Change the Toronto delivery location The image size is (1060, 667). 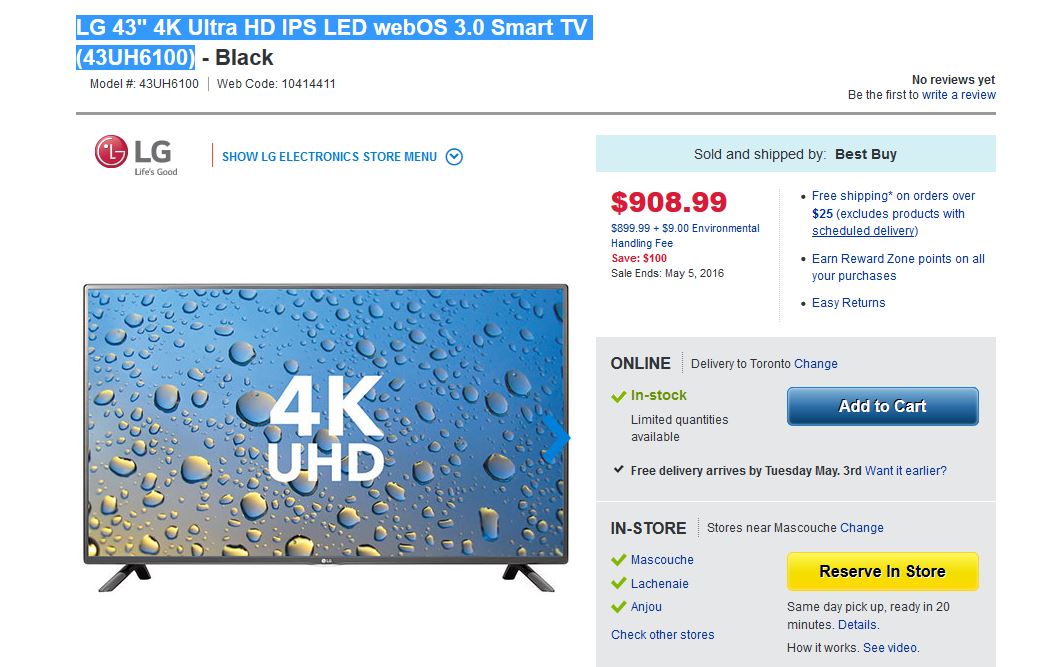pos(816,364)
